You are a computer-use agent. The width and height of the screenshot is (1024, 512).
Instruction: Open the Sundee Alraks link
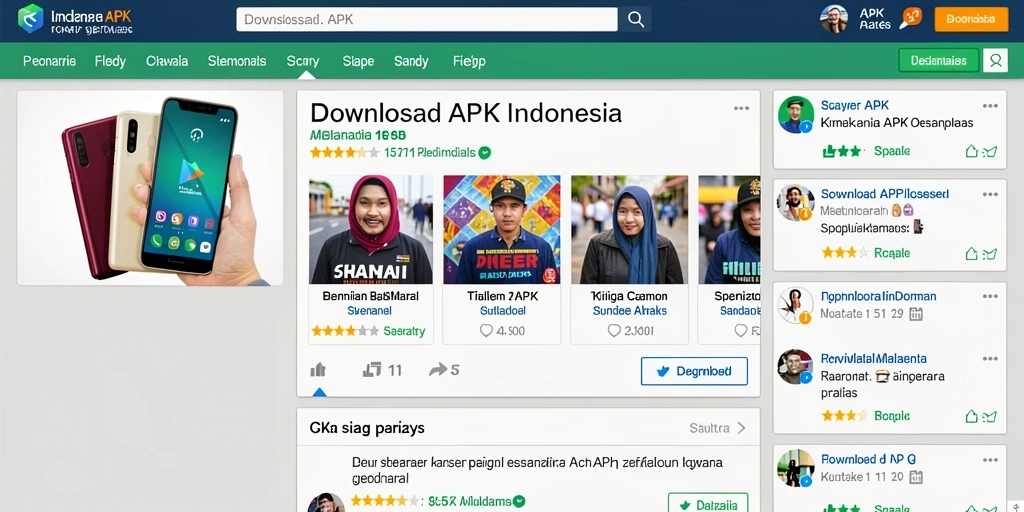(x=630, y=311)
